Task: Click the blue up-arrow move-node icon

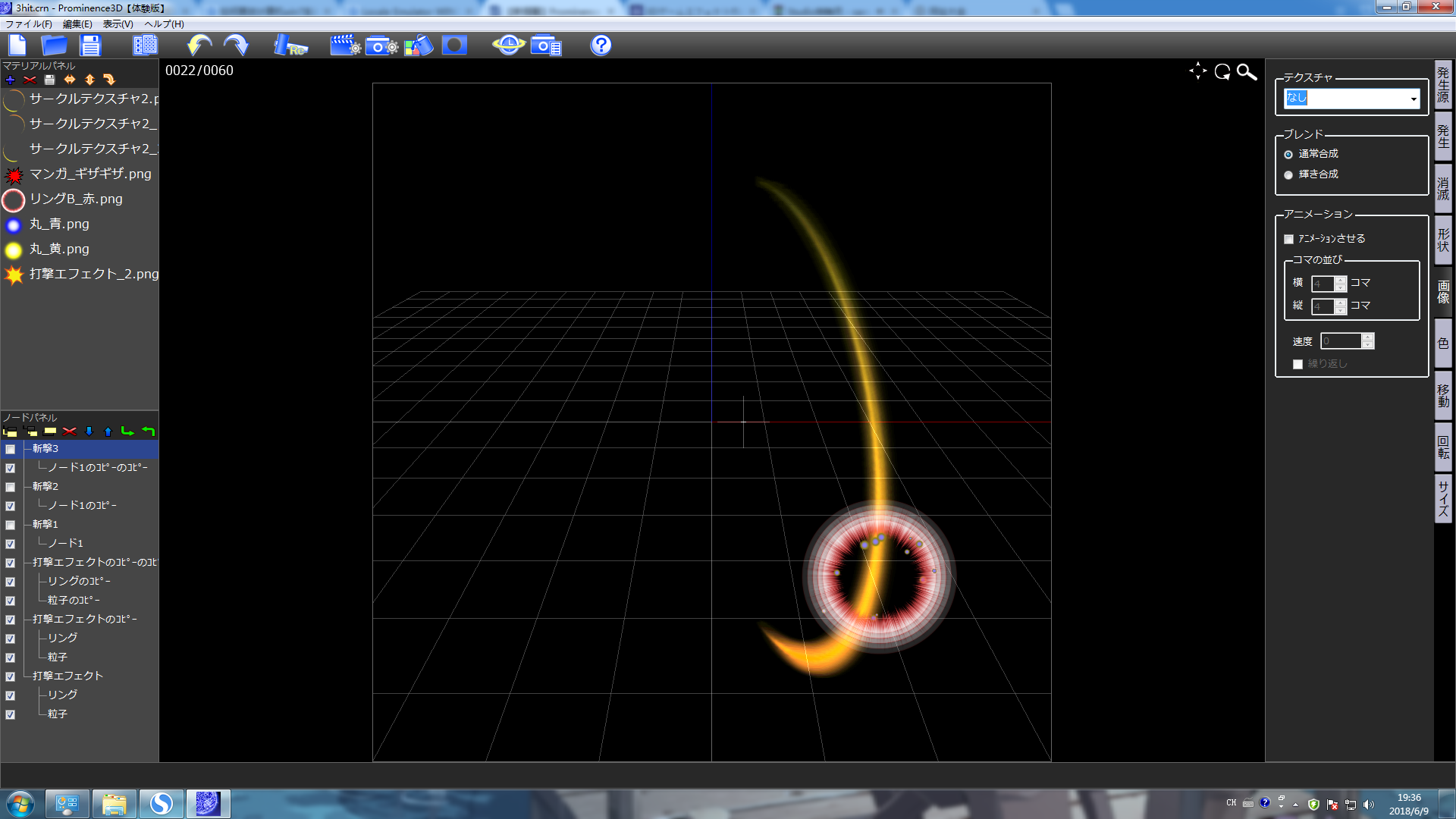Action: 108,431
